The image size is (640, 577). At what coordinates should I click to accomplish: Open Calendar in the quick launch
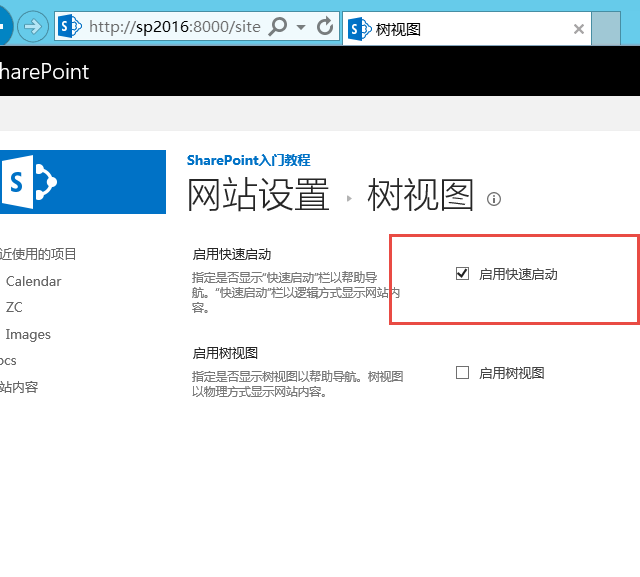33,281
